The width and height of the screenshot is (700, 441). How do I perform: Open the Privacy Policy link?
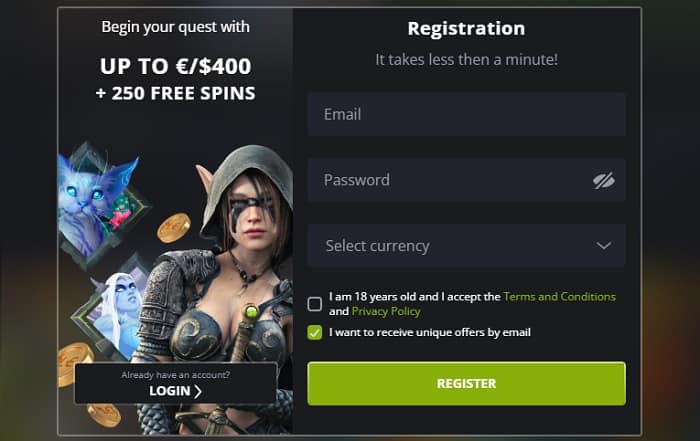[386, 311]
